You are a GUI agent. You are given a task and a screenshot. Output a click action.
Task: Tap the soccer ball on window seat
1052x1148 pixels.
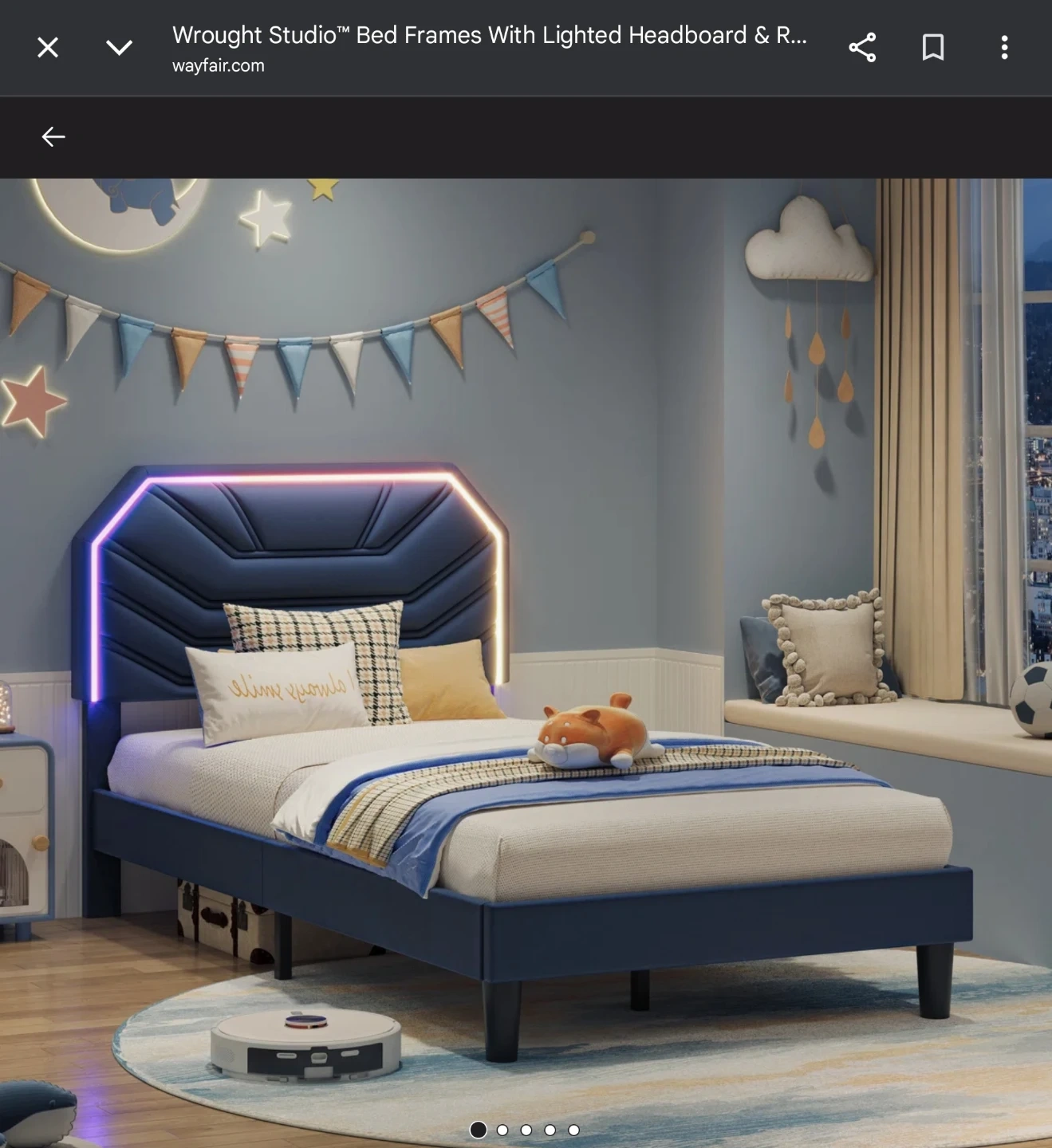[x=1031, y=699]
